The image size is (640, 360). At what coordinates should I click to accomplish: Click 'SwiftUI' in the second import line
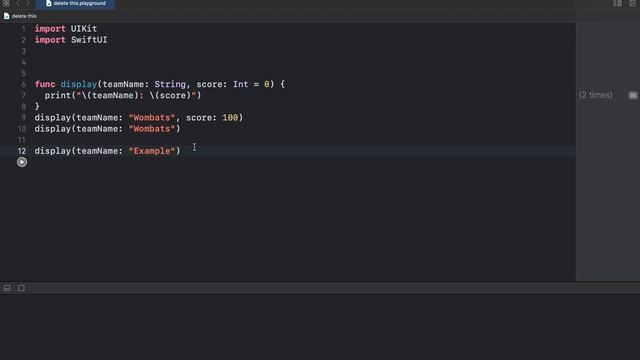coord(89,40)
